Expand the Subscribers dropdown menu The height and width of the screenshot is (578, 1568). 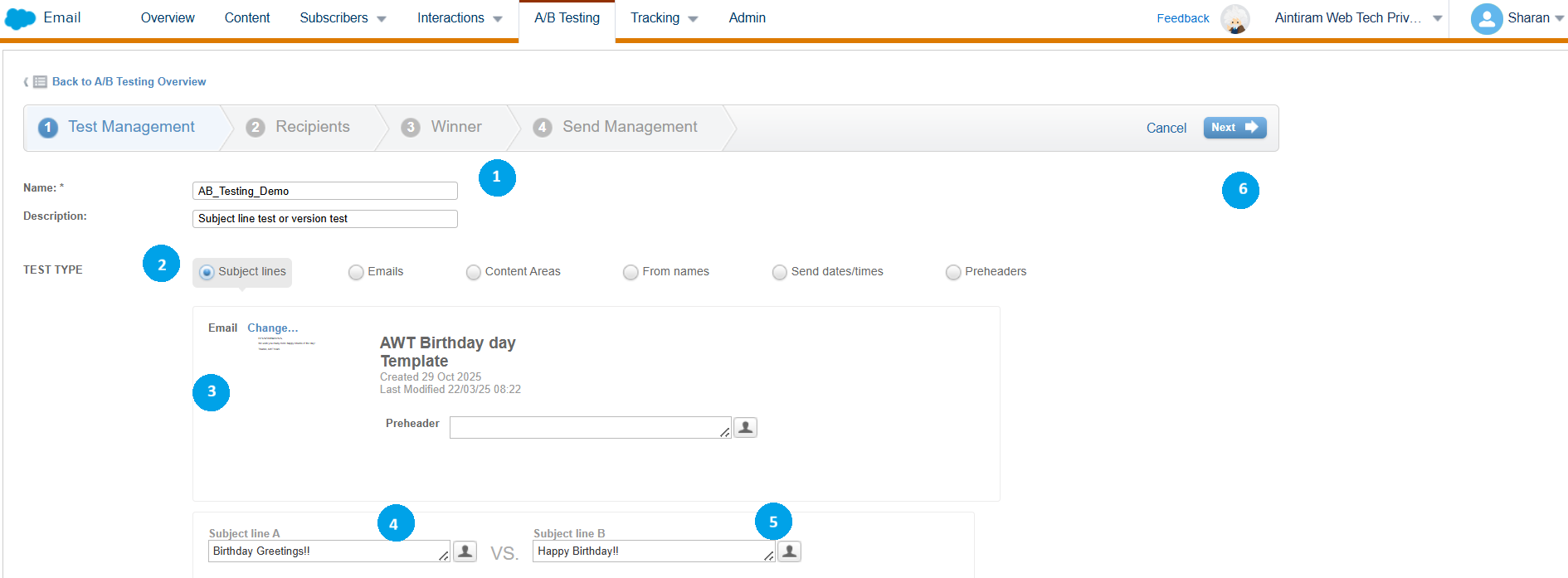pyautogui.click(x=343, y=18)
